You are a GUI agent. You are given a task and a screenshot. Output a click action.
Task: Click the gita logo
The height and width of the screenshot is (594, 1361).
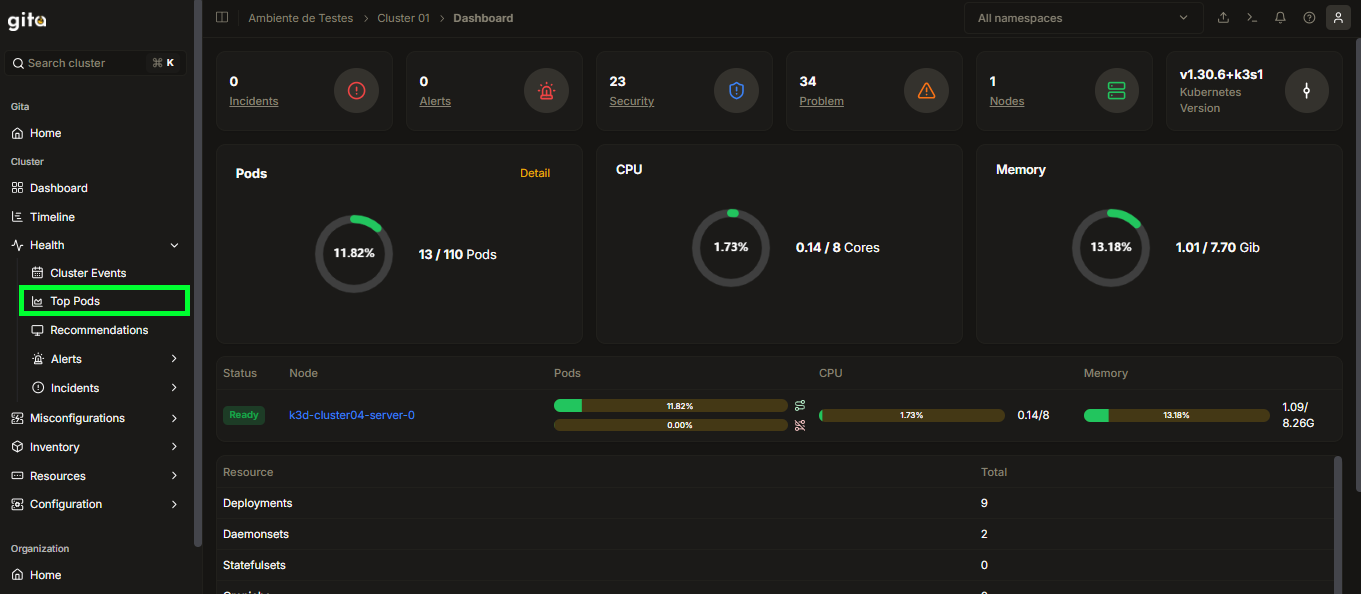(x=27, y=21)
